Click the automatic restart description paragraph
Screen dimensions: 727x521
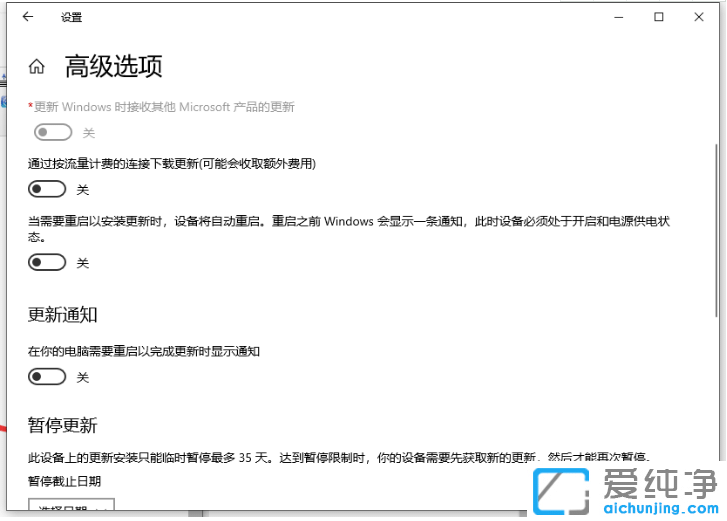coord(349,229)
